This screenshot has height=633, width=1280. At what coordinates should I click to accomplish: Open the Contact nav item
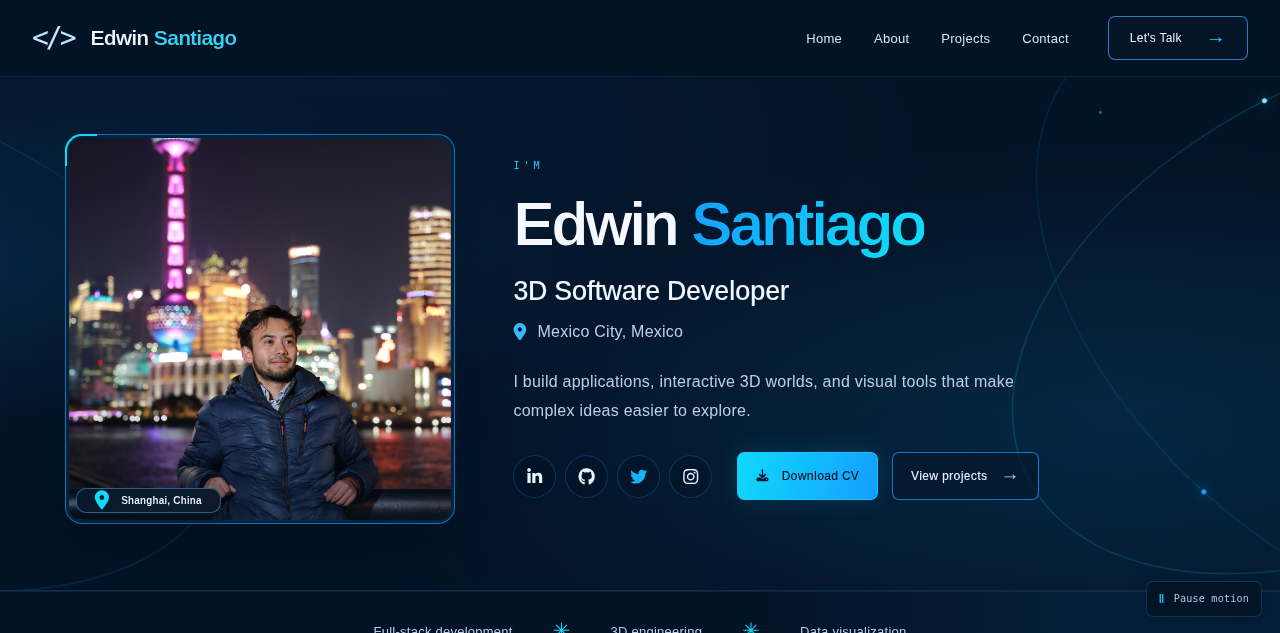(1045, 38)
